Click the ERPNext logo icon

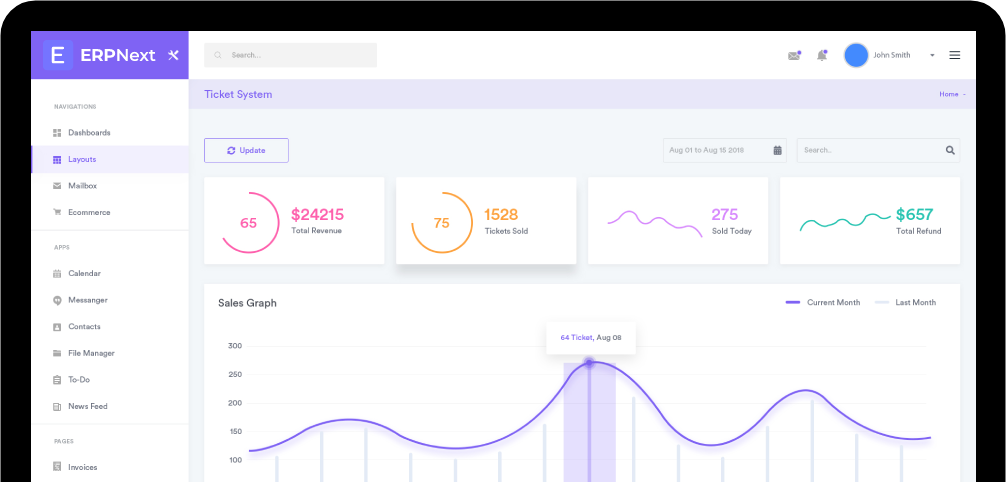coord(57,55)
